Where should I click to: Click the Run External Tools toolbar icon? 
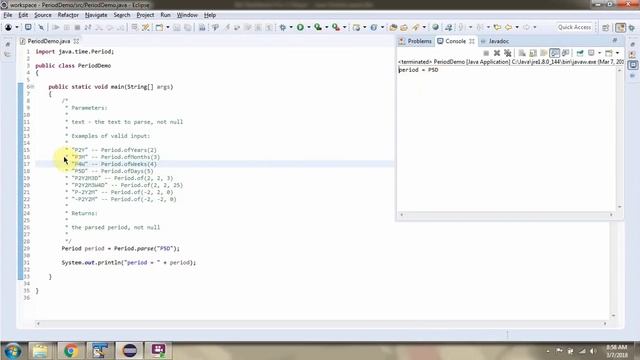coord(336,27)
